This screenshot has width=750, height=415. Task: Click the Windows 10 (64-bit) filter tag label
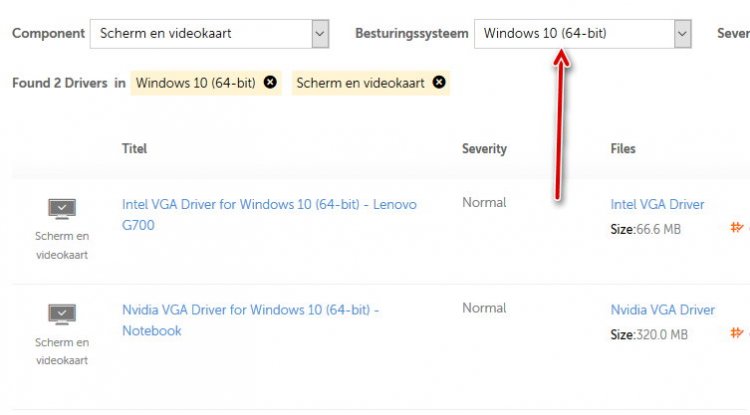196,83
